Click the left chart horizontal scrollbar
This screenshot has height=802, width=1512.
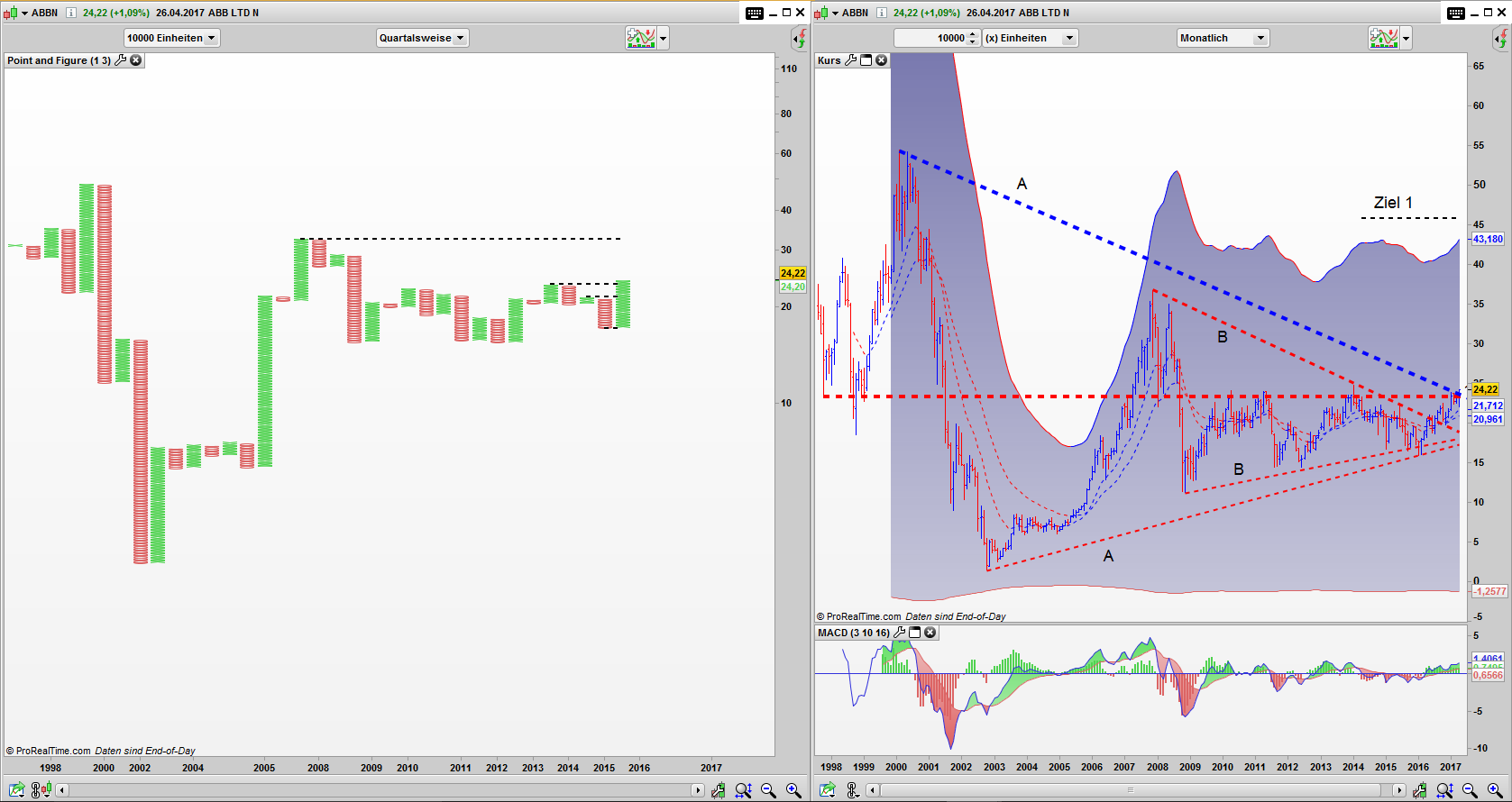(x=379, y=790)
